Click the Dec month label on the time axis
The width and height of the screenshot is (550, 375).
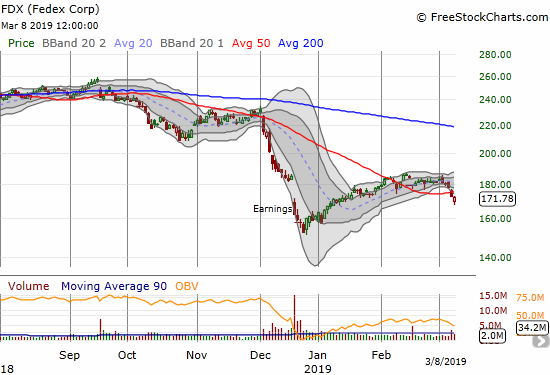[x=260, y=355]
